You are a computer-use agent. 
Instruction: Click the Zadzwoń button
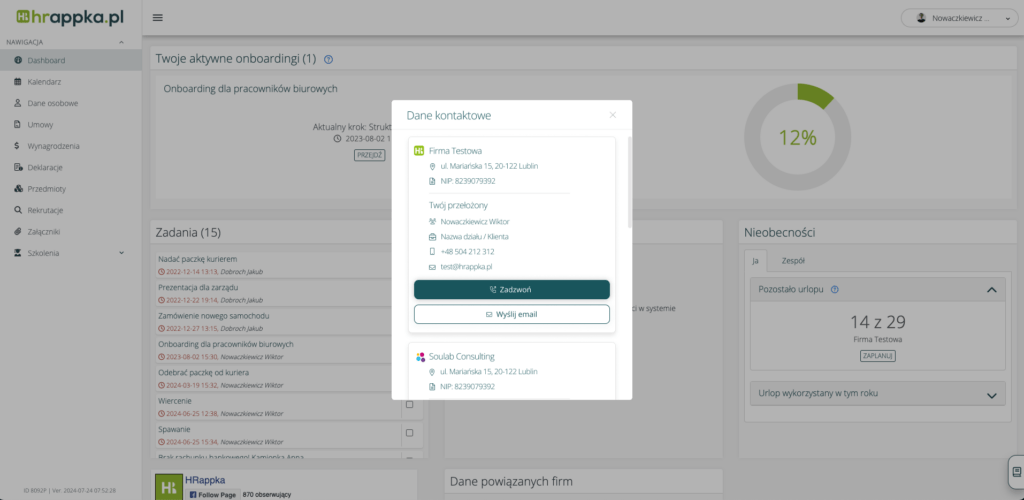[x=511, y=289]
